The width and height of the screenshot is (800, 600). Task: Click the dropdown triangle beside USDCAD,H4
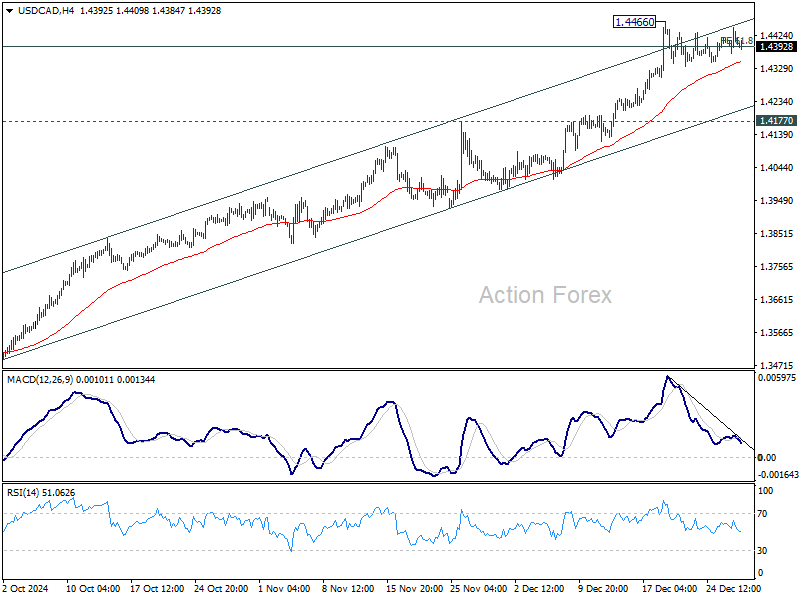click(x=9, y=11)
